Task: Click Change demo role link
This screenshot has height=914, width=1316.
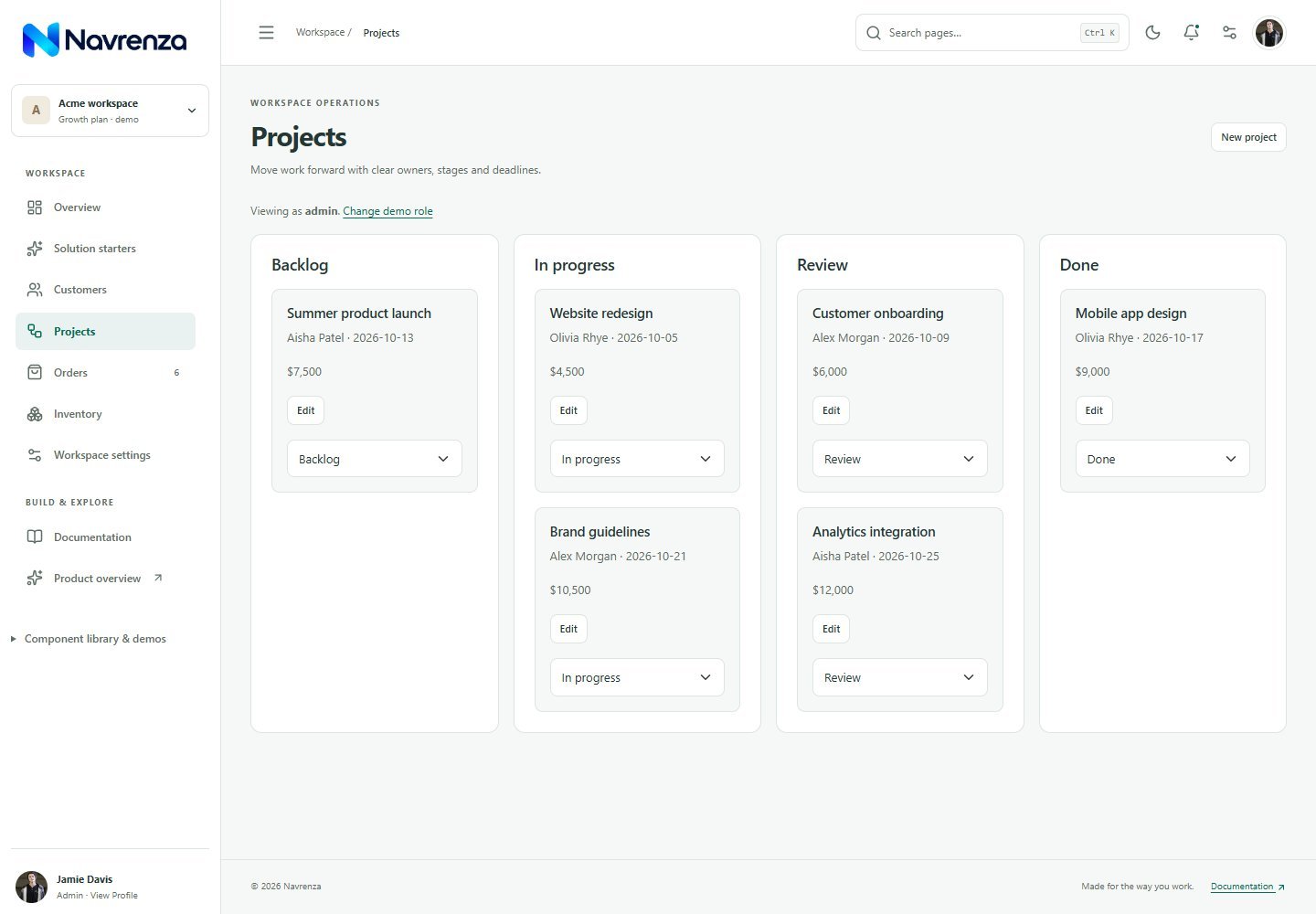Action: [387, 211]
